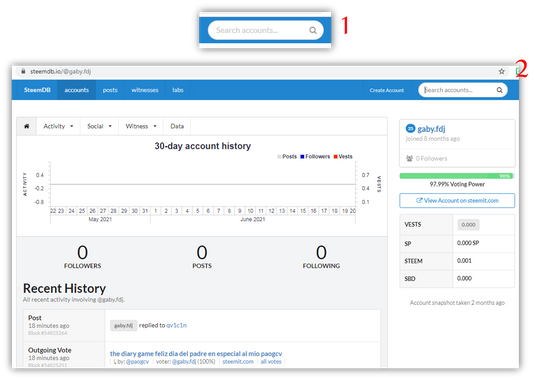544x380 pixels.
Task: Expand the Witness dropdown menu
Action: pyautogui.click(x=141, y=126)
